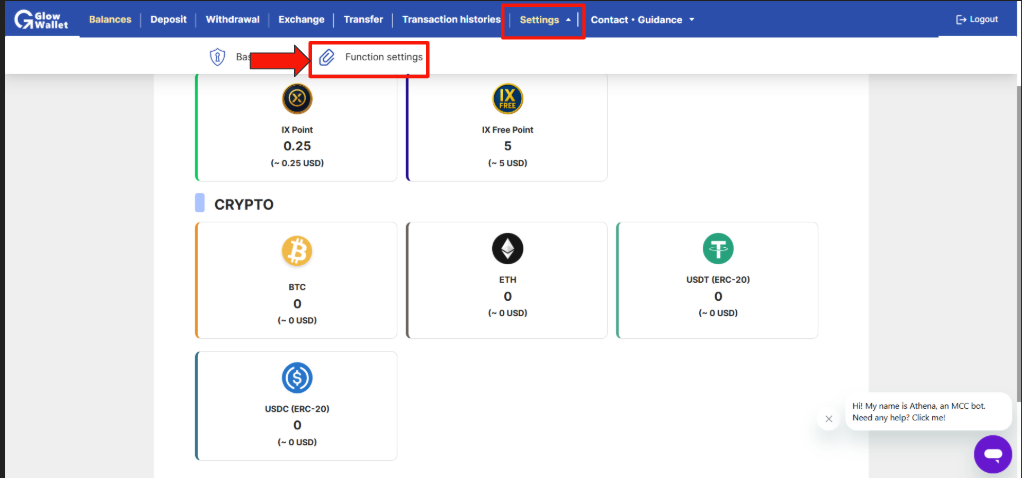Click the Tether USDT icon
The image size is (1022, 478).
click(x=718, y=248)
